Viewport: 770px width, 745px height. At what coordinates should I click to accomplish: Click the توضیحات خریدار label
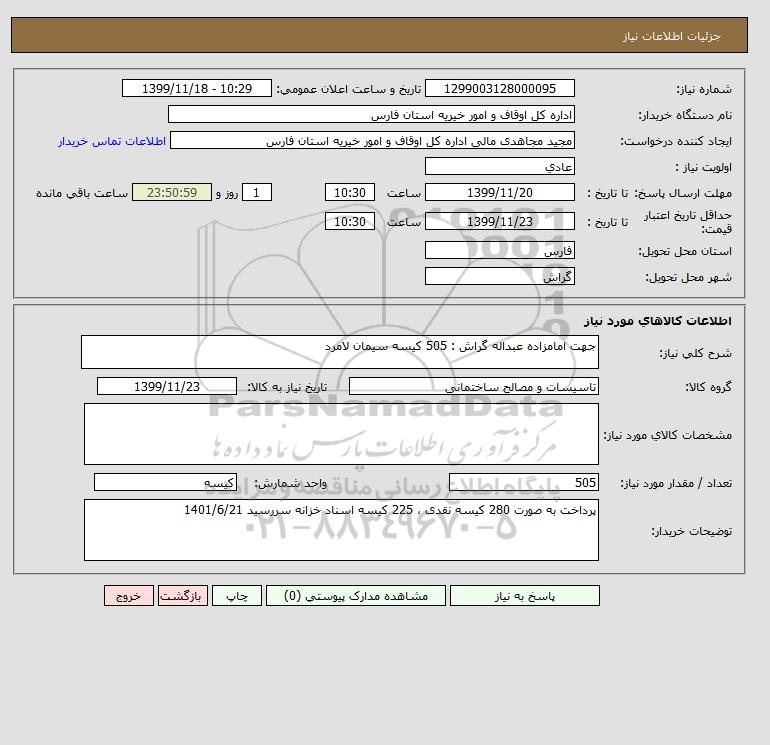pos(691,531)
